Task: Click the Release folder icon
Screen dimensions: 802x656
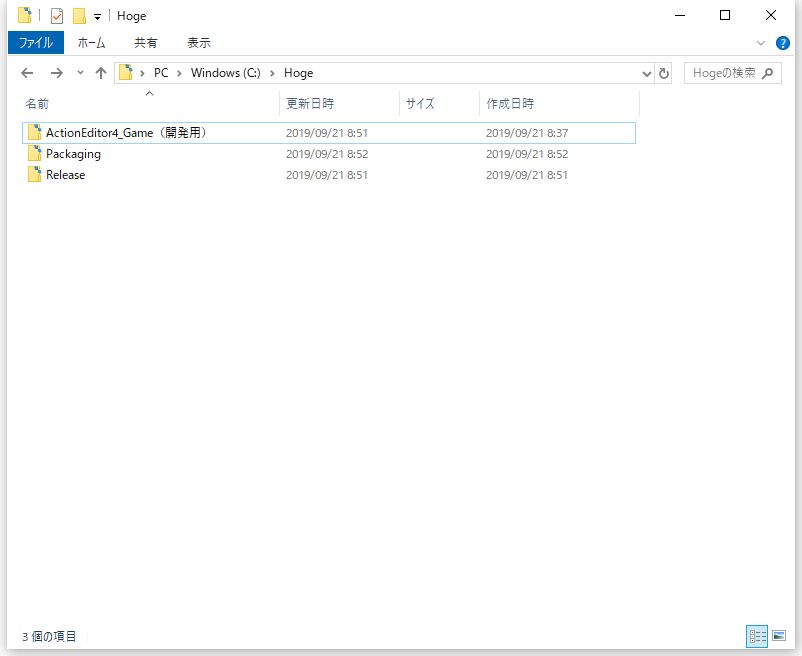Action: (x=34, y=174)
